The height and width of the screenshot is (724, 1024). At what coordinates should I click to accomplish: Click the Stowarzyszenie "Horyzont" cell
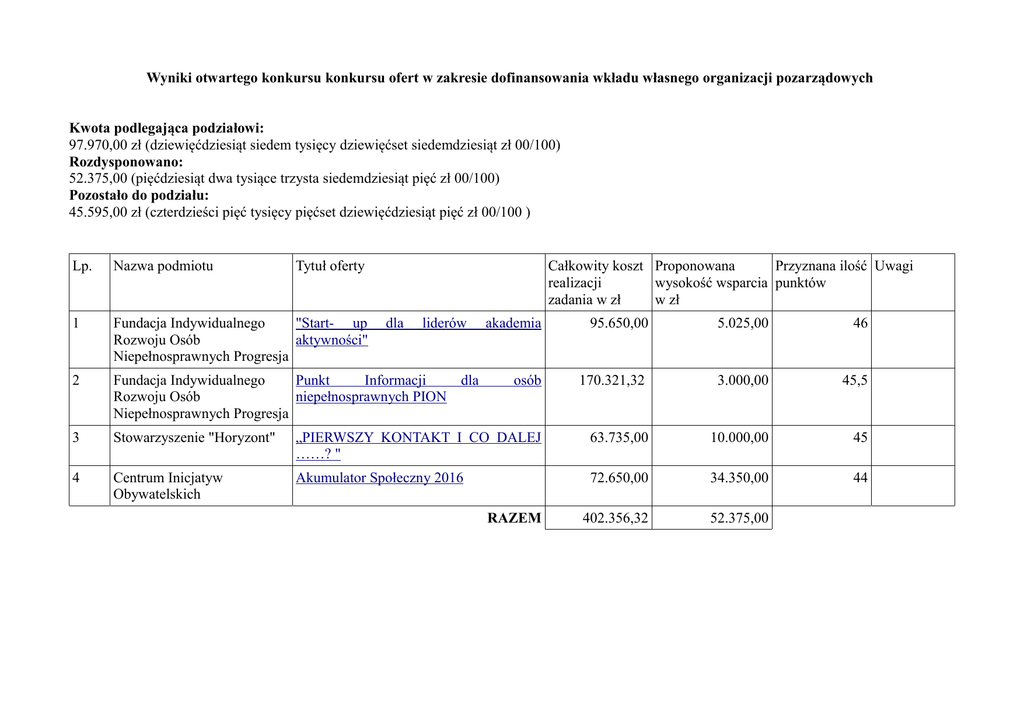coord(194,438)
